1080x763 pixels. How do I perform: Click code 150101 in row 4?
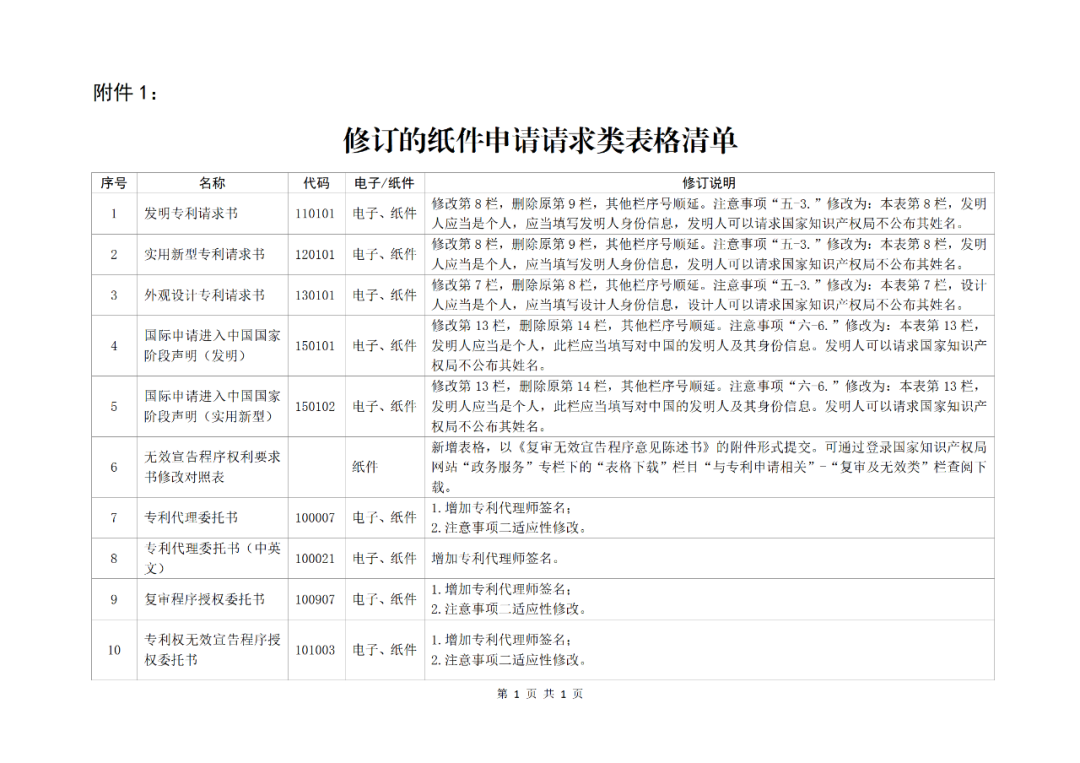click(x=315, y=346)
